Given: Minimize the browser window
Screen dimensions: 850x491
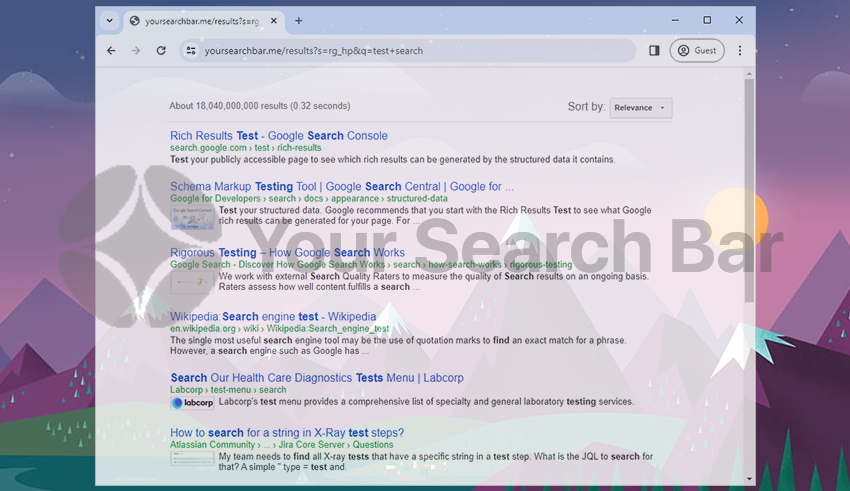Looking at the screenshot, I should (x=675, y=20).
